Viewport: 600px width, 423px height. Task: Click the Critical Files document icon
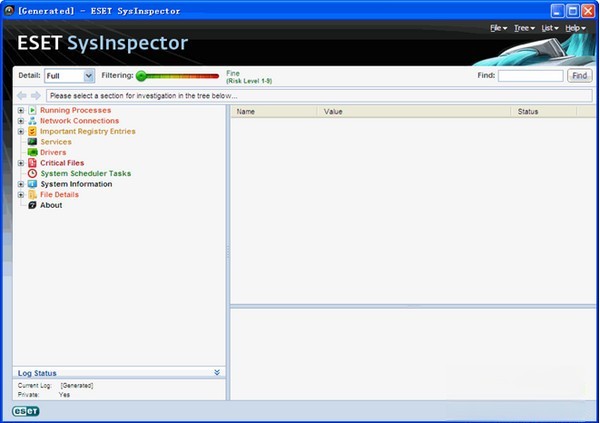(32, 163)
